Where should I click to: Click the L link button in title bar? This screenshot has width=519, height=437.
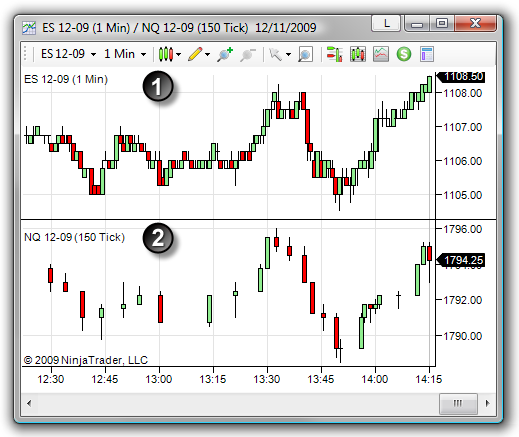386,24
